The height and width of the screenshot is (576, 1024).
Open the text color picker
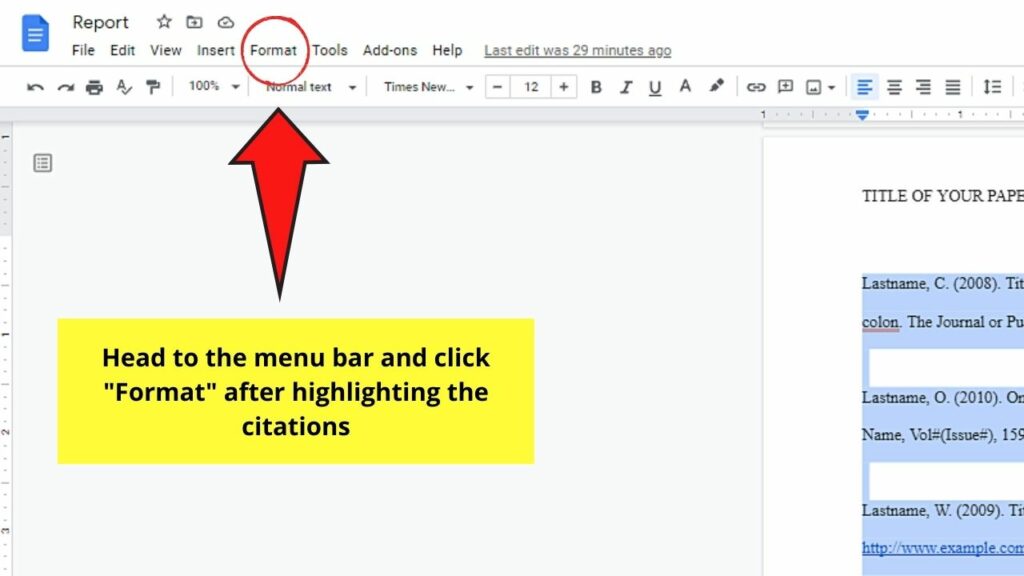685,87
